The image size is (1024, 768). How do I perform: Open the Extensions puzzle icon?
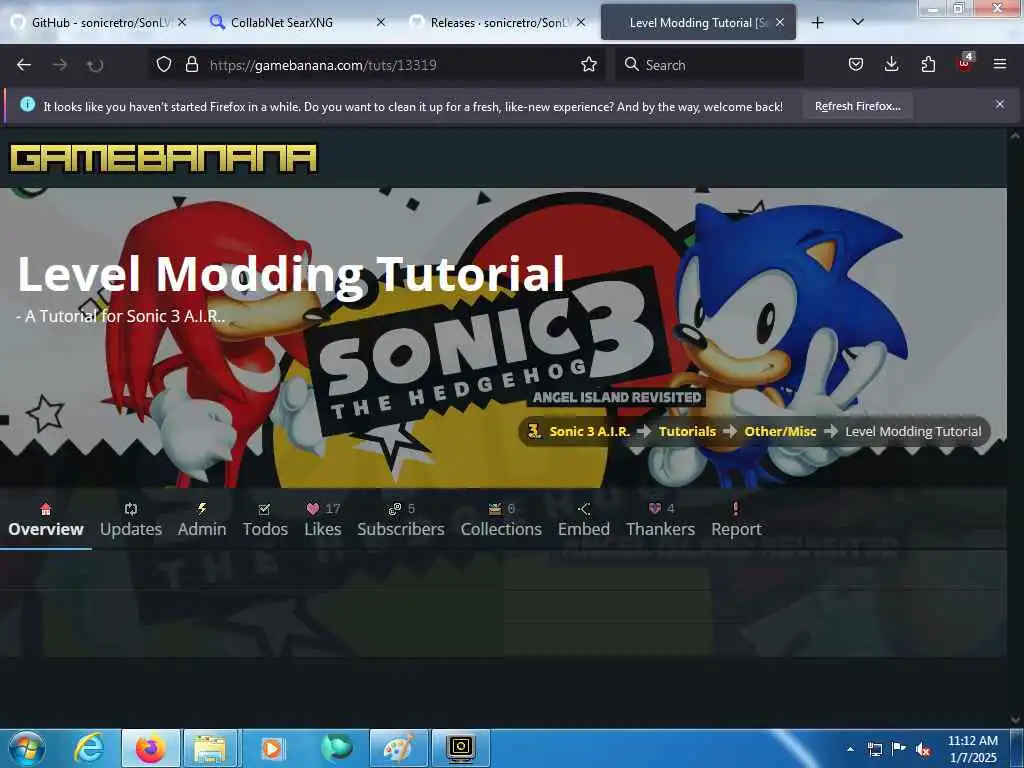928,64
